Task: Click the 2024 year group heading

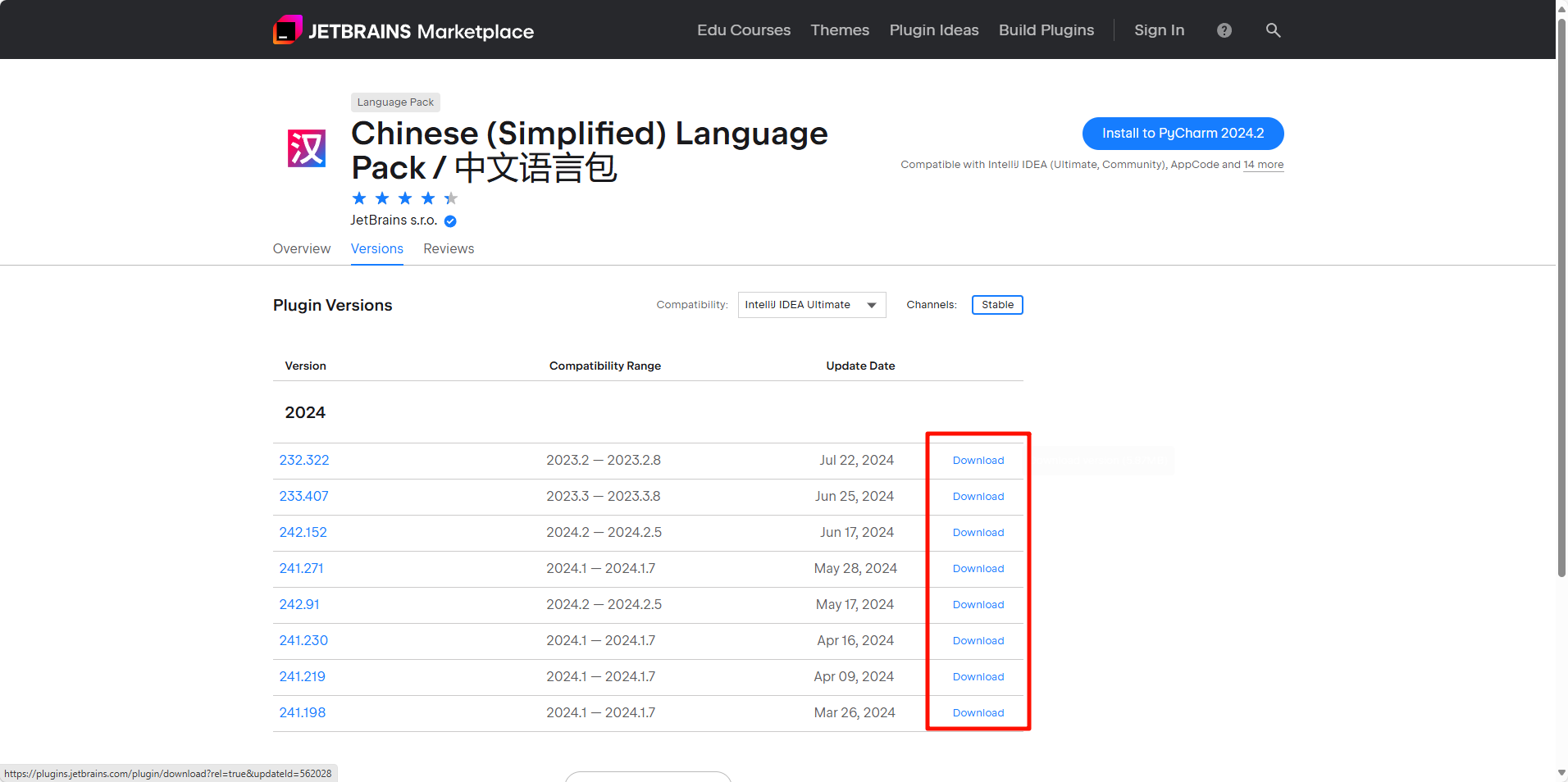Action: click(305, 413)
